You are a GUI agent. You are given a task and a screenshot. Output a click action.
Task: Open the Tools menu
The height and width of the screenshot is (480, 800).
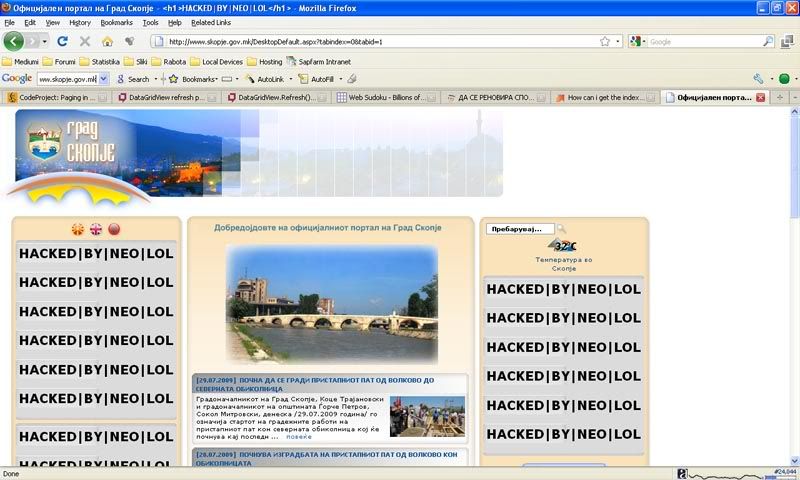150,22
